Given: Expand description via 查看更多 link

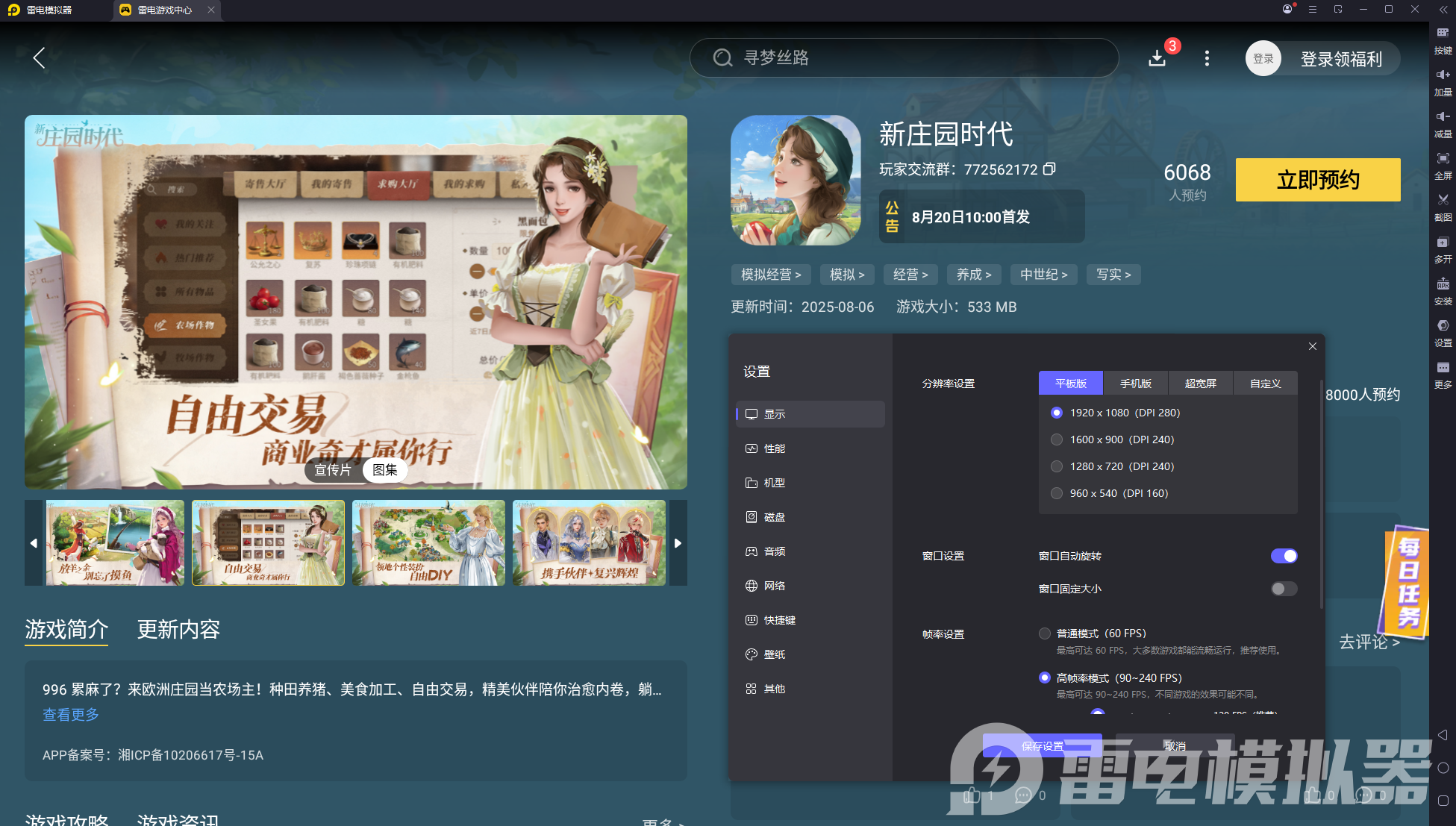Looking at the screenshot, I should point(71,715).
